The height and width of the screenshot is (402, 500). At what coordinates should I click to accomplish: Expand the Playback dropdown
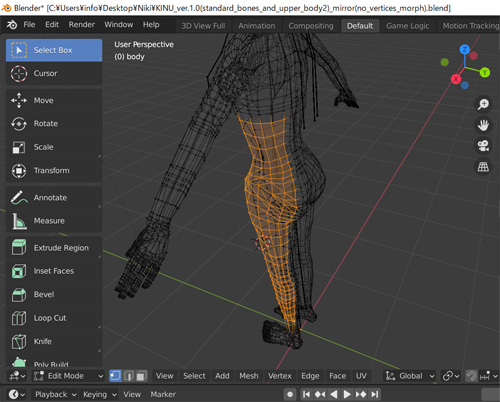coord(55,394)
